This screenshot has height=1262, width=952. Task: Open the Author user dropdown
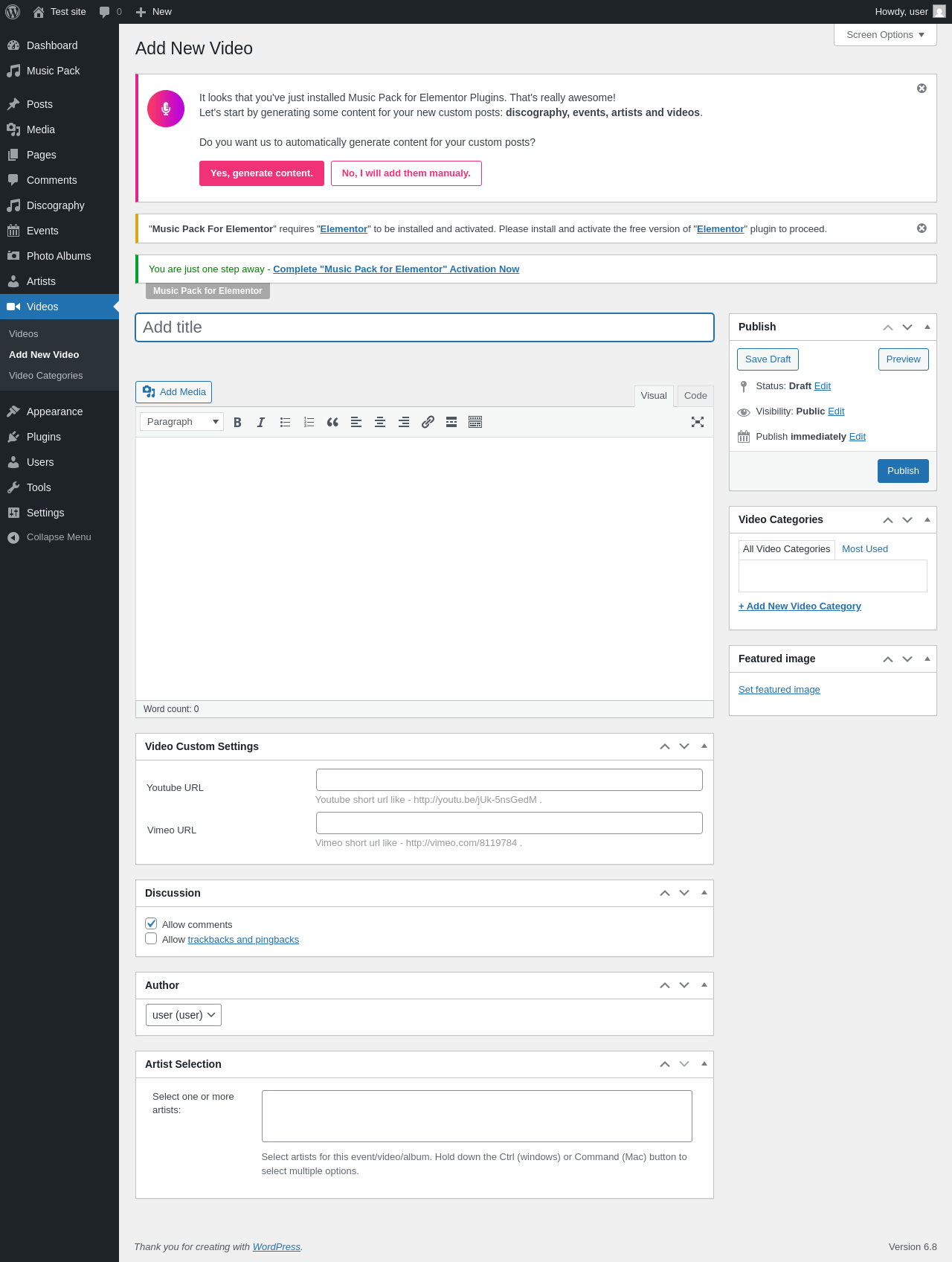pos(184,1015)
